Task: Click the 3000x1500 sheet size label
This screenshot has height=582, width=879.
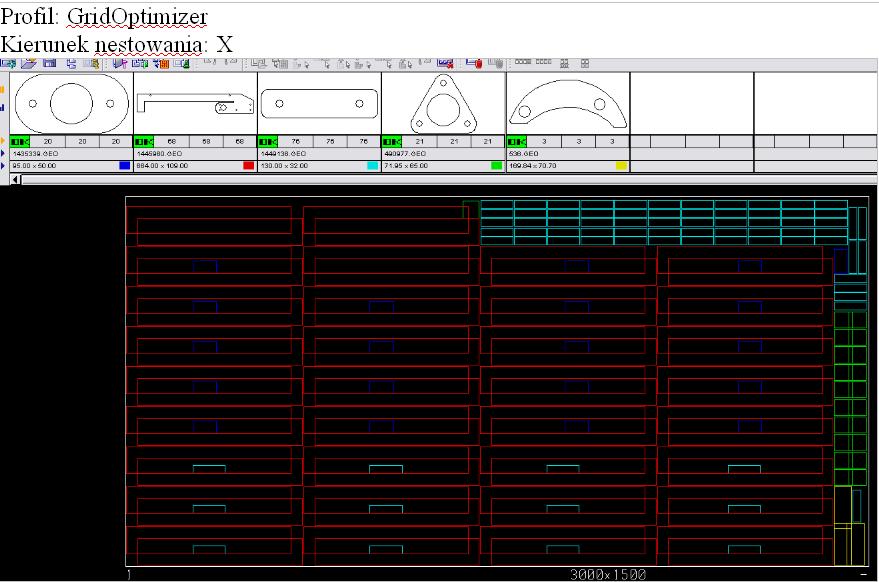Action: click(608, 575)
